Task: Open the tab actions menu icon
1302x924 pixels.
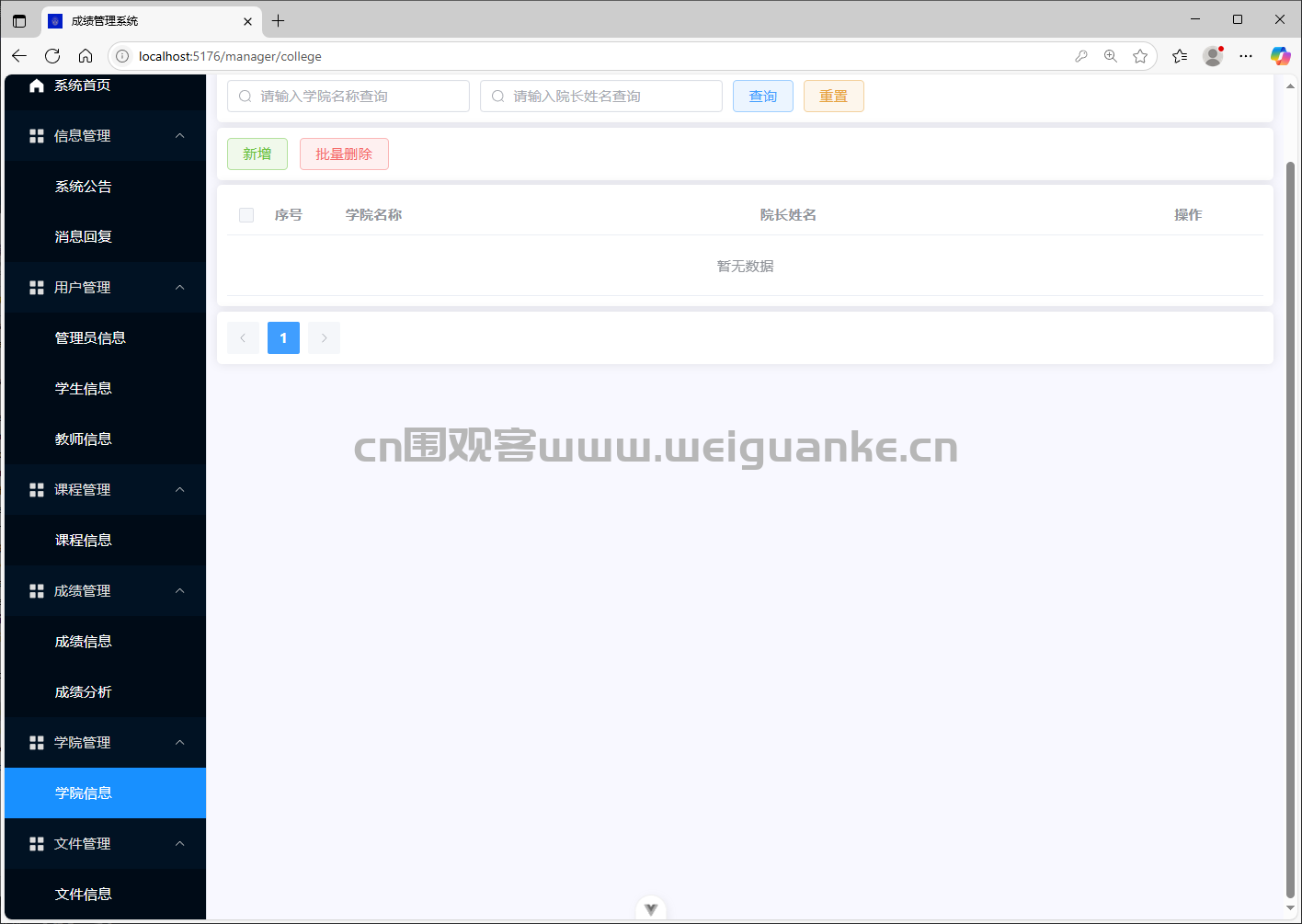Action: pyautogui.click(x=19, y=20)
